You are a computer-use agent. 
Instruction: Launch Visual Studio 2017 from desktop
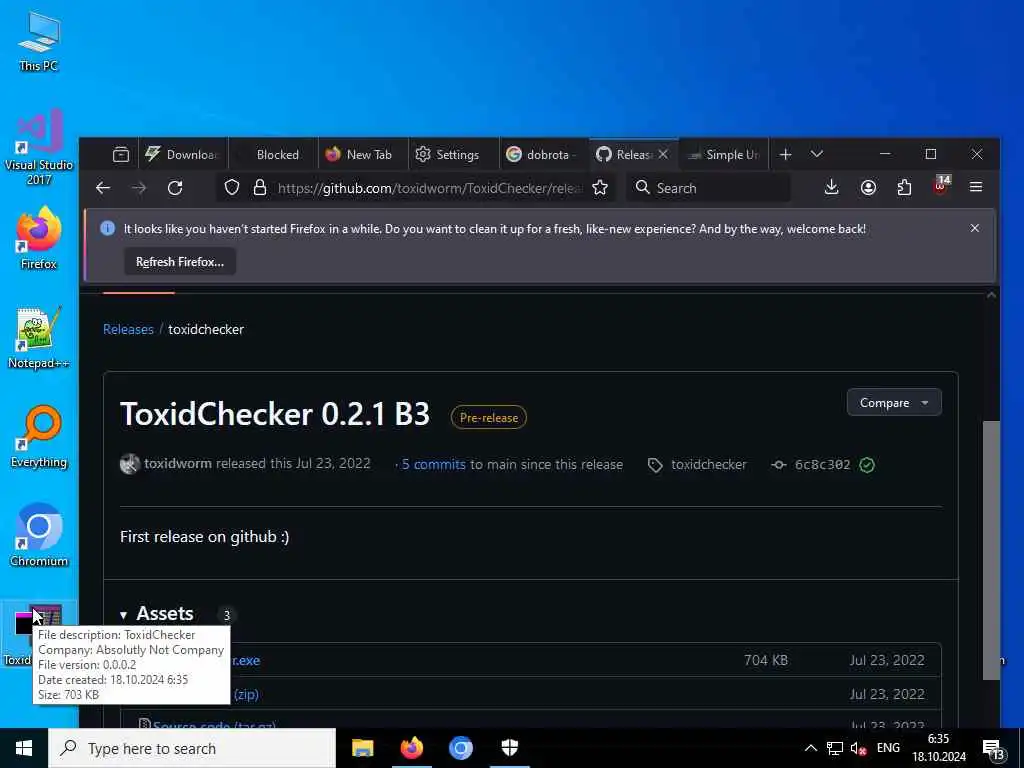tap(39, 148)
